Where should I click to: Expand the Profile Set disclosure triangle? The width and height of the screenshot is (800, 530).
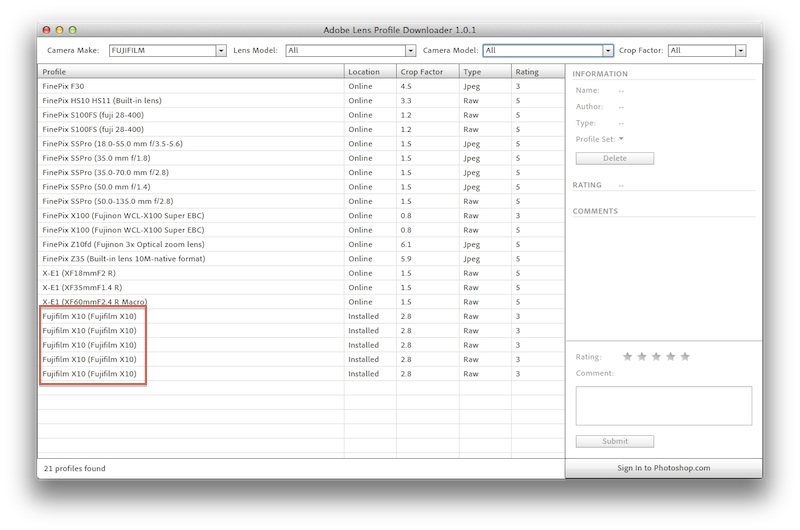coord(621,139)
